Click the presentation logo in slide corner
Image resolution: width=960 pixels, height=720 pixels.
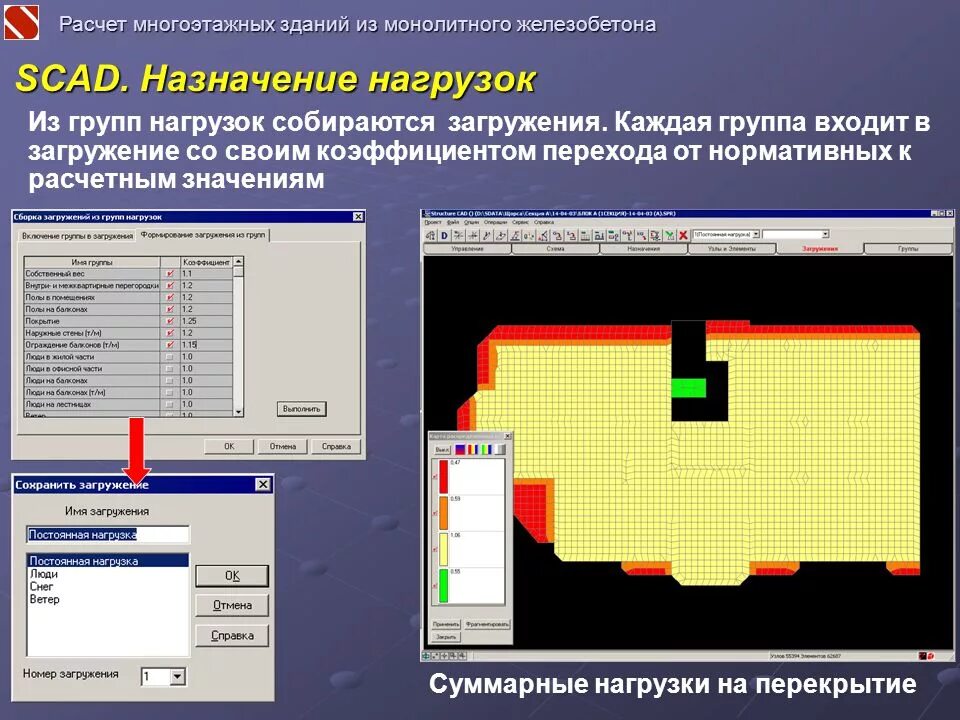pos(21,21)
